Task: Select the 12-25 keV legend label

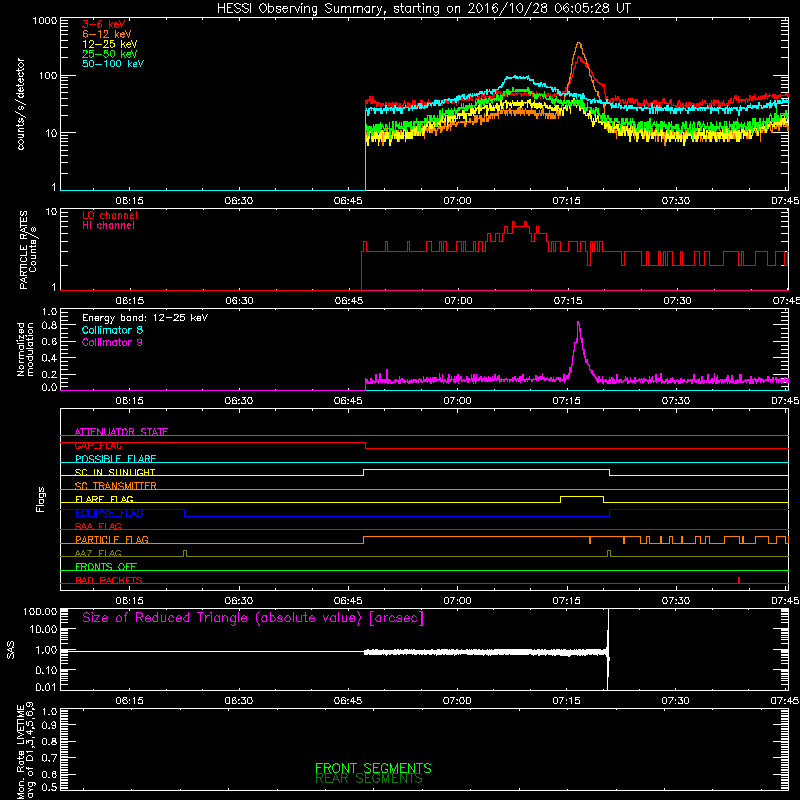Action: [110, 44]
